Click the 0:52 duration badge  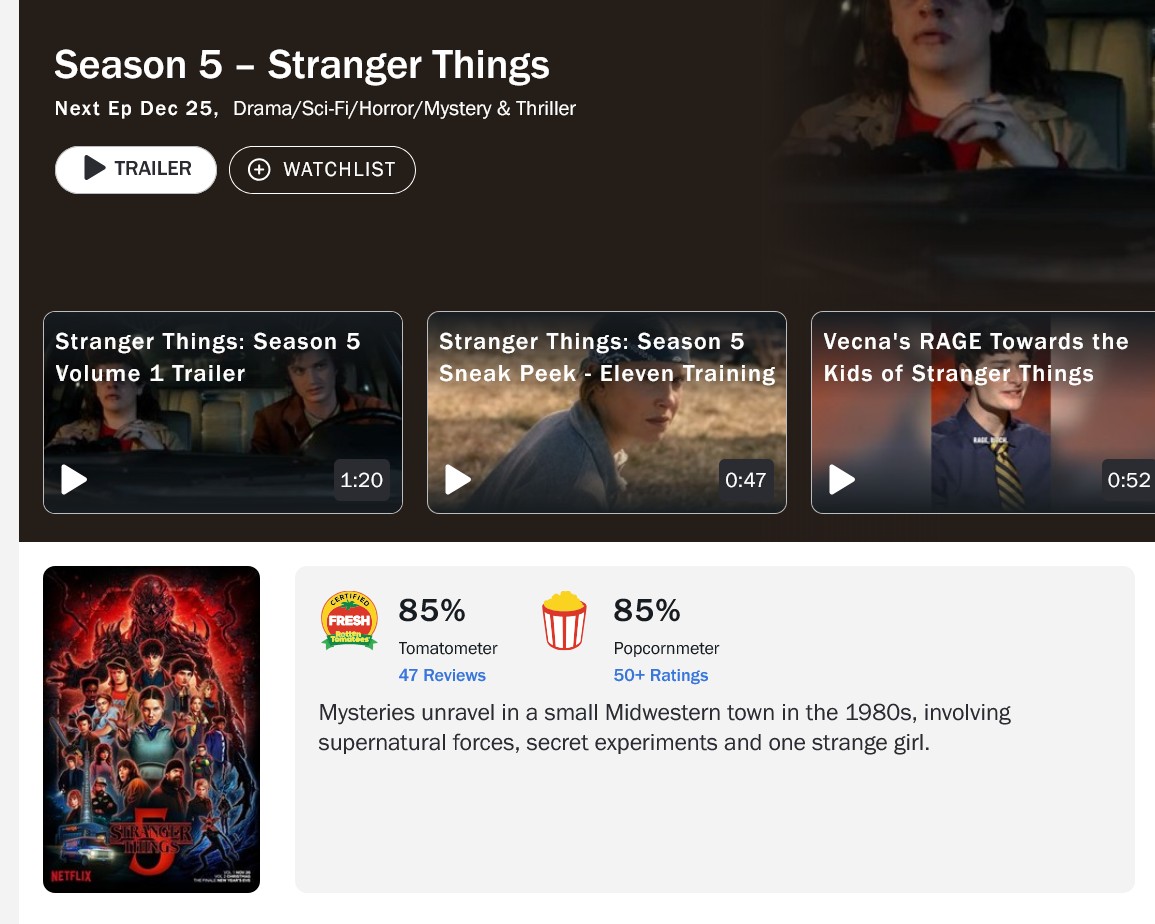click(1129, 480)
